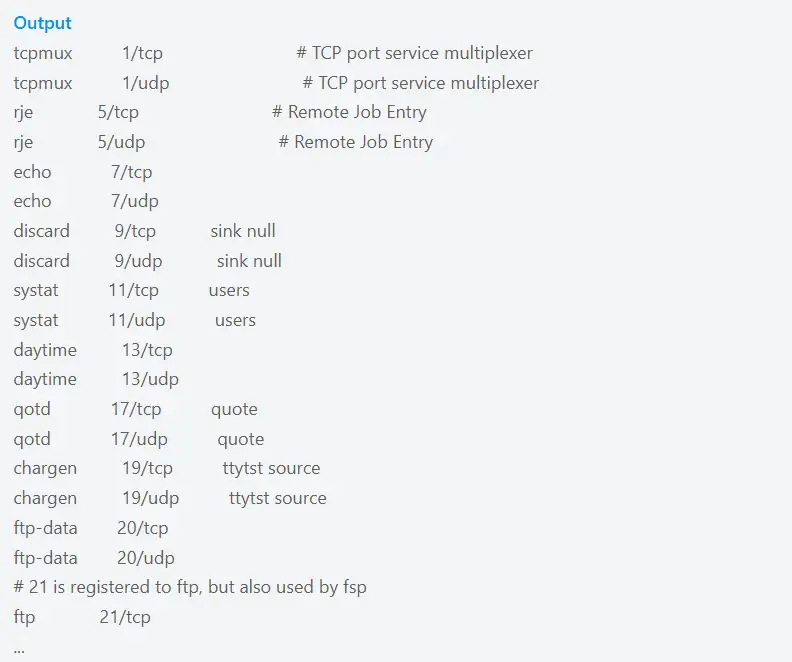Click the 5/tcp port for rje
Image resolution: width=792 pixels, height=662 pixels.
tap(118, 112)
